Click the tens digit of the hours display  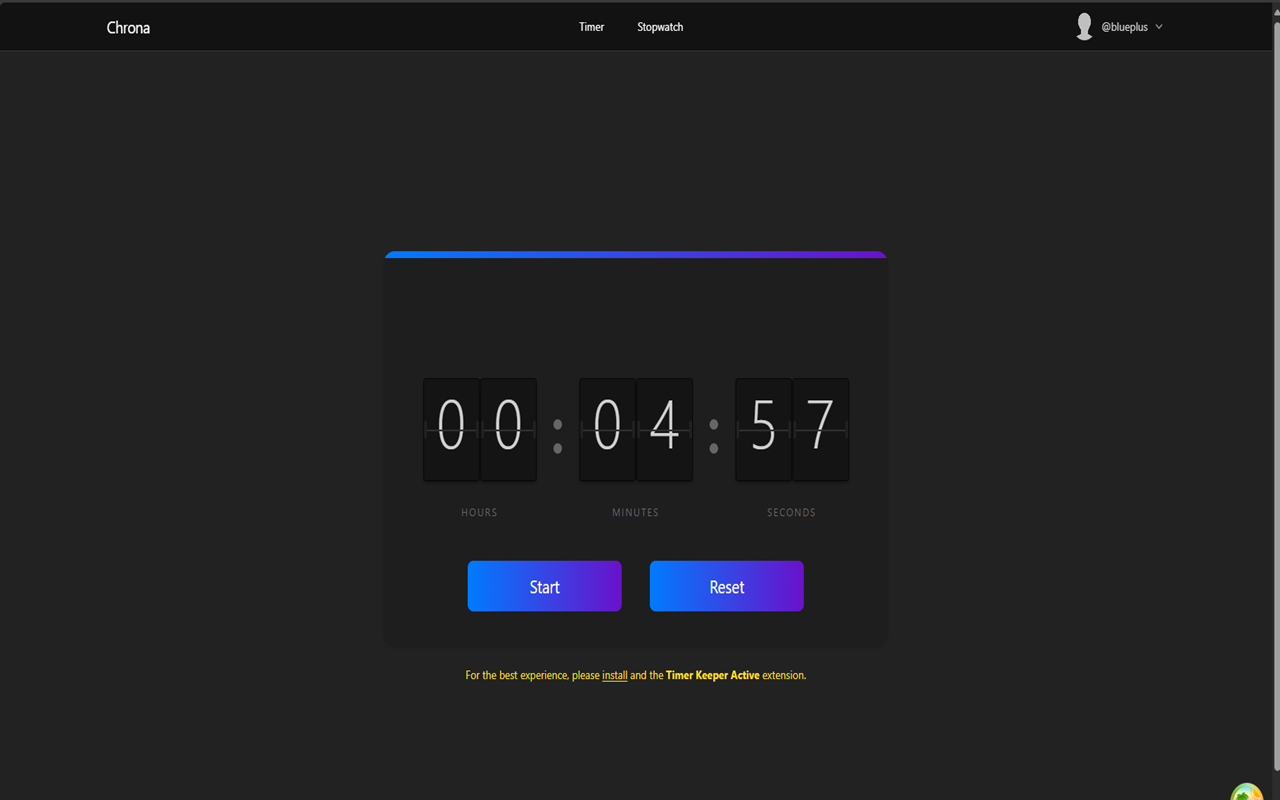451,429
